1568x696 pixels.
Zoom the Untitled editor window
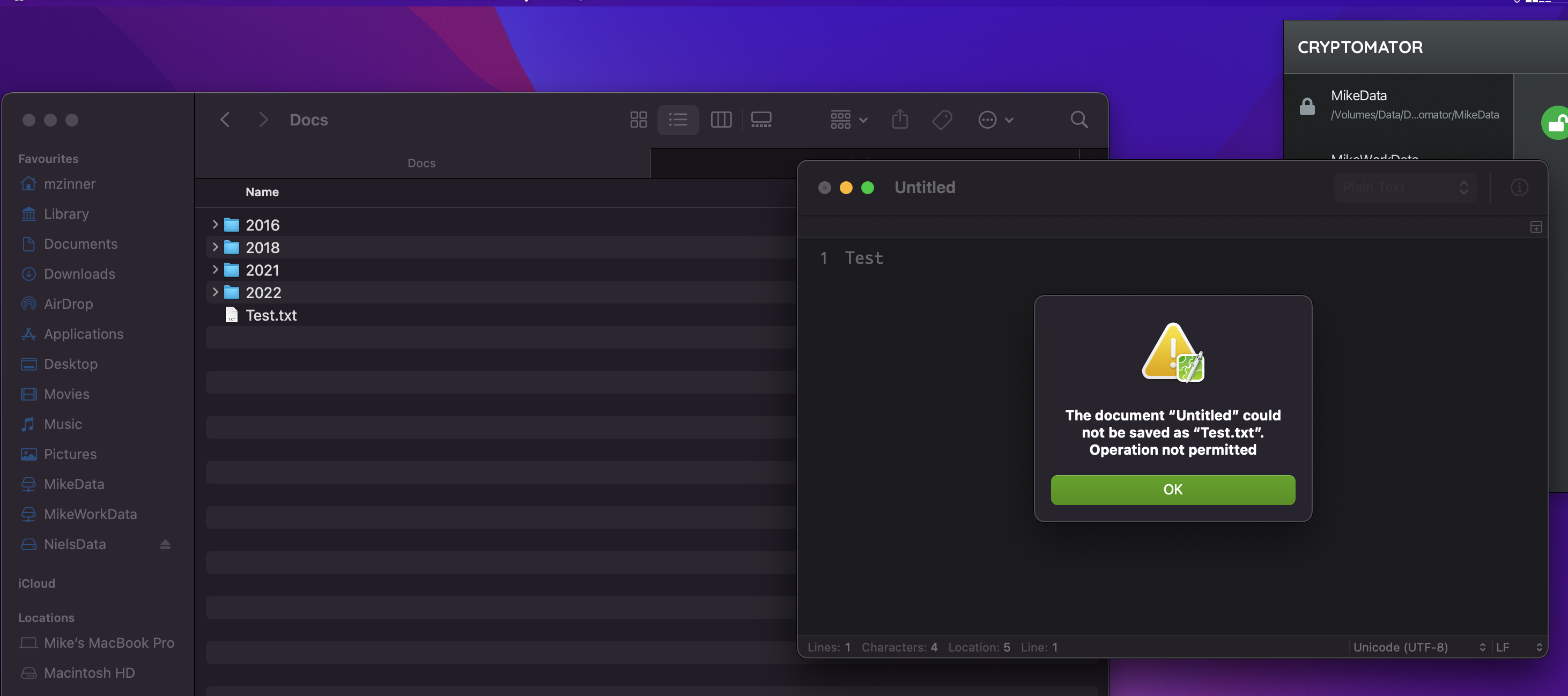pyautogui.click(x=868, y=187)
